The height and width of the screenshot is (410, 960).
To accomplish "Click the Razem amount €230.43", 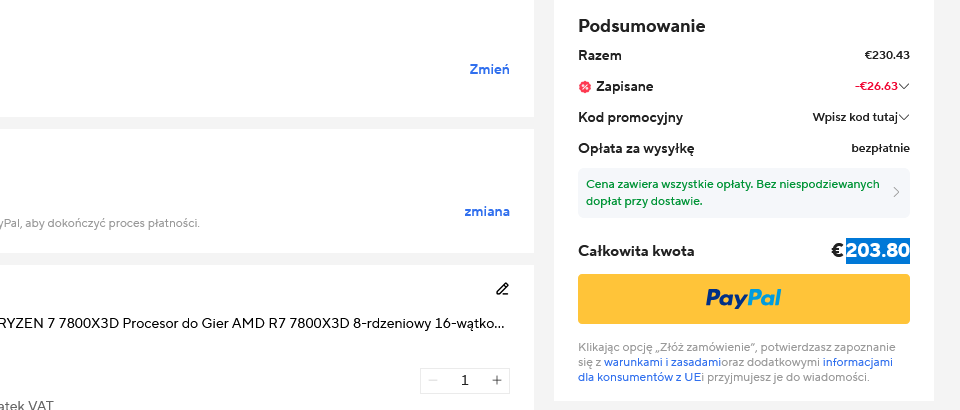I will point(887,55).
